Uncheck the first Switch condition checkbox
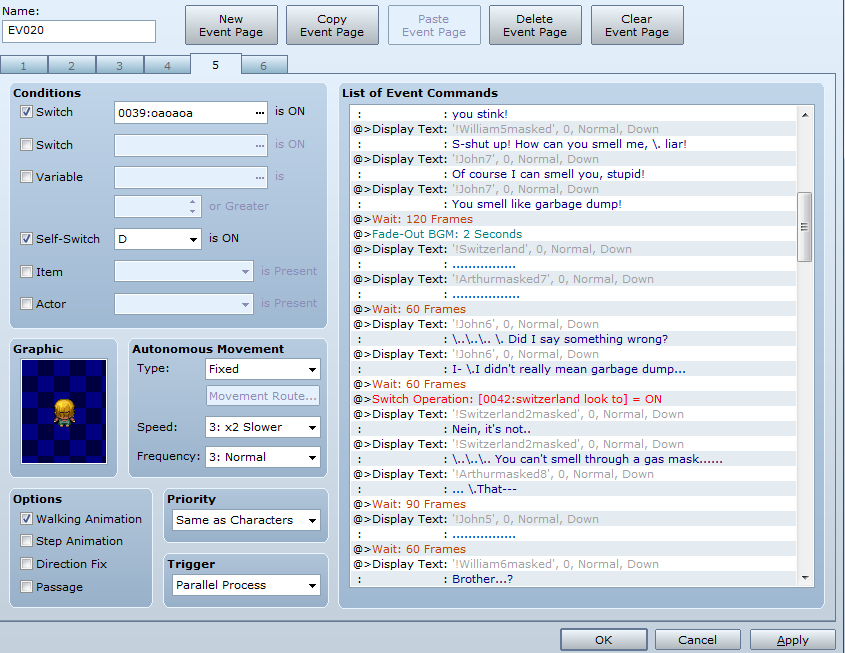The height and width of the screenshot is (653, 845). coord(27,112)
